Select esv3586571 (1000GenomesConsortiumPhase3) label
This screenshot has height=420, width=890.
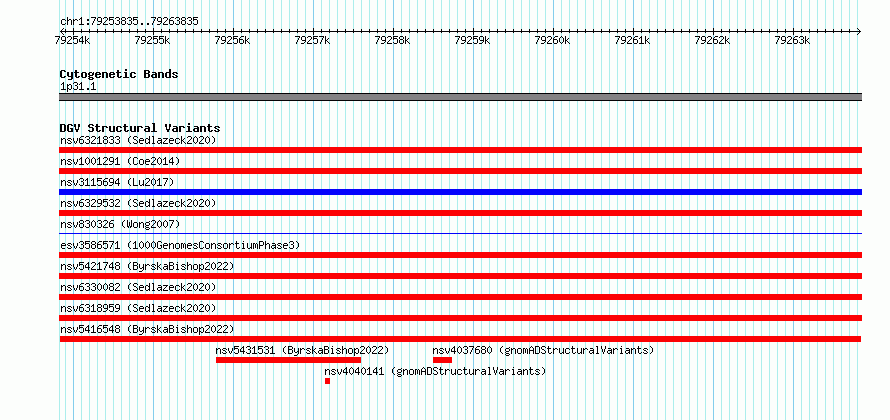(x=180, y=245)
